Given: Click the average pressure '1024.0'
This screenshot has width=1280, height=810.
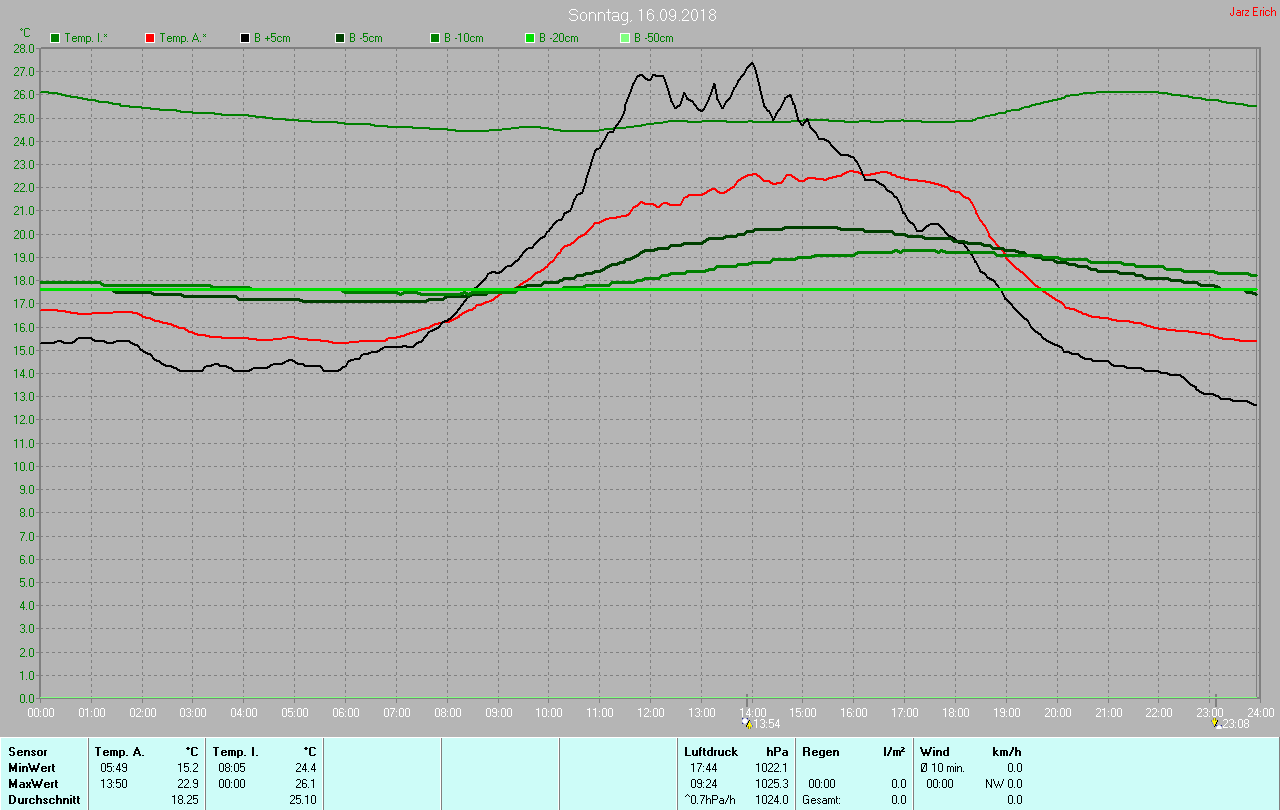Looking at the screenshot, I should pos(771,800).
